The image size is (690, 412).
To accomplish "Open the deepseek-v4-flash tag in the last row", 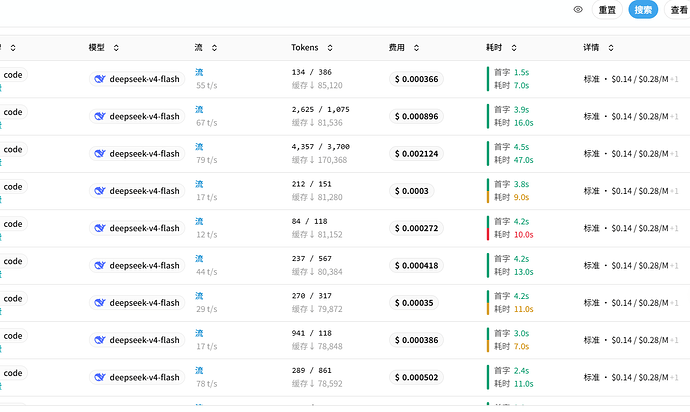I will [137, 377].
